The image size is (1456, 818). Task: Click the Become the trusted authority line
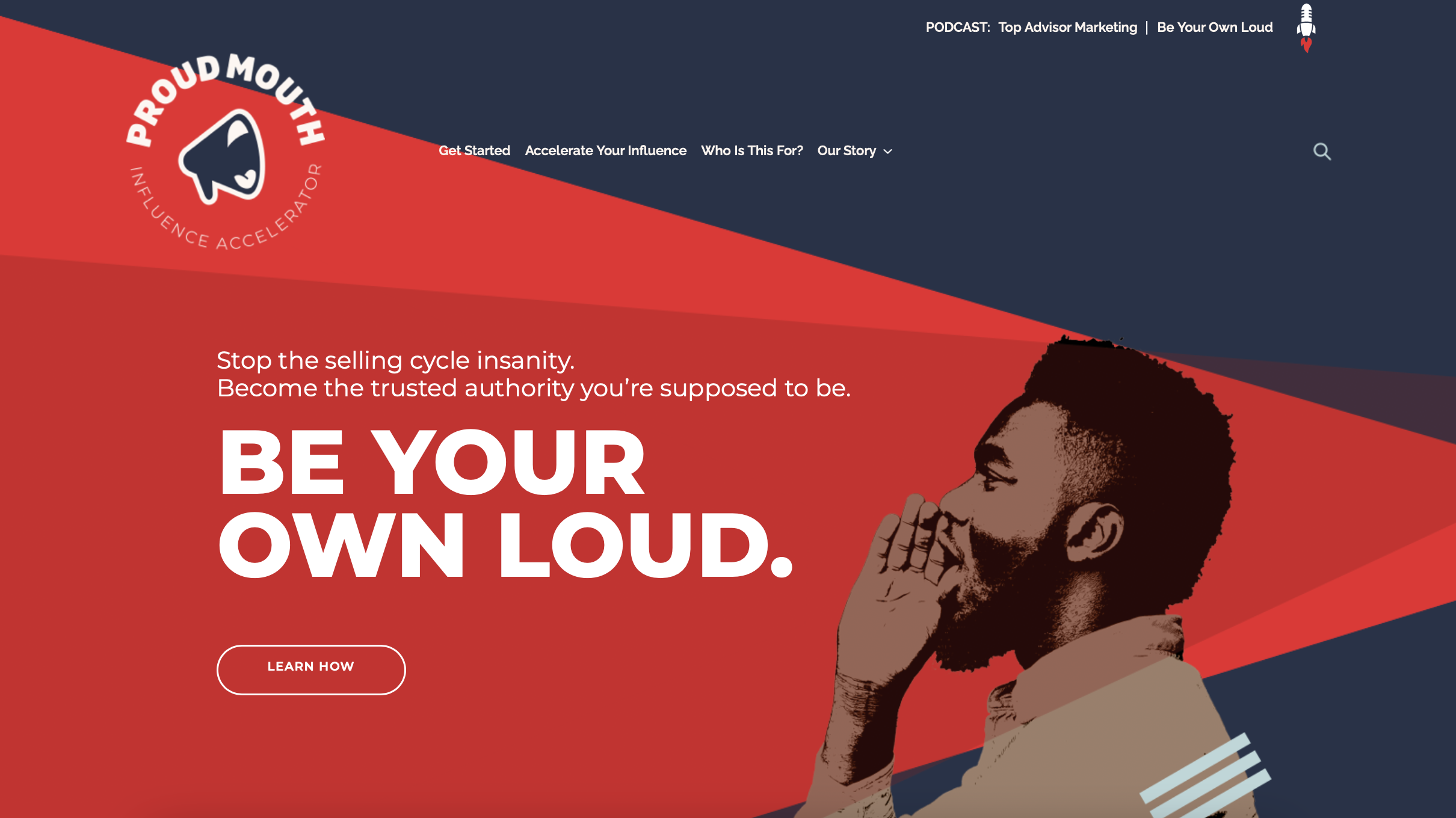coord(534,389)
